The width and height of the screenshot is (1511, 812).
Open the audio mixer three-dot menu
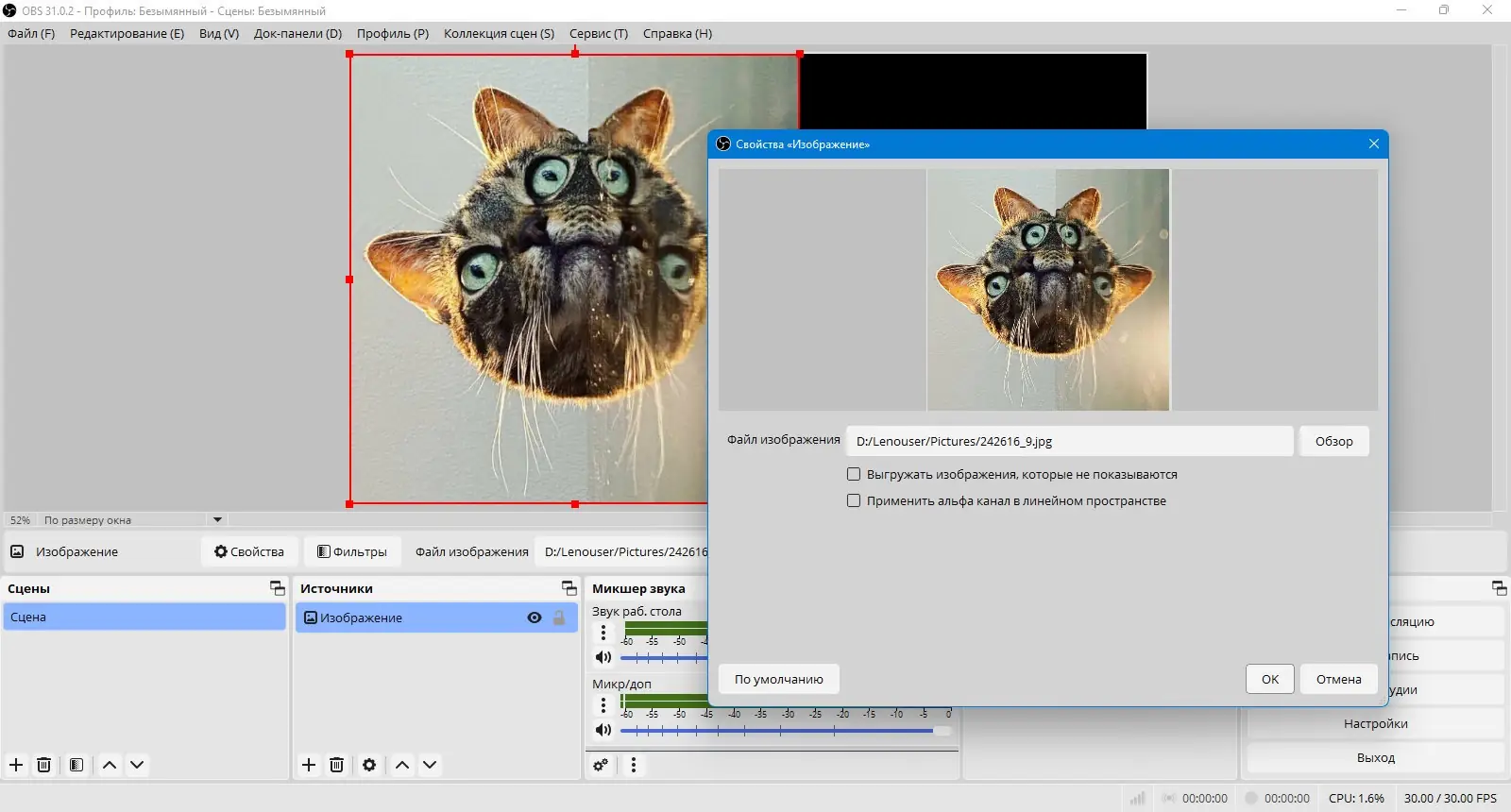tap(634, 765)
